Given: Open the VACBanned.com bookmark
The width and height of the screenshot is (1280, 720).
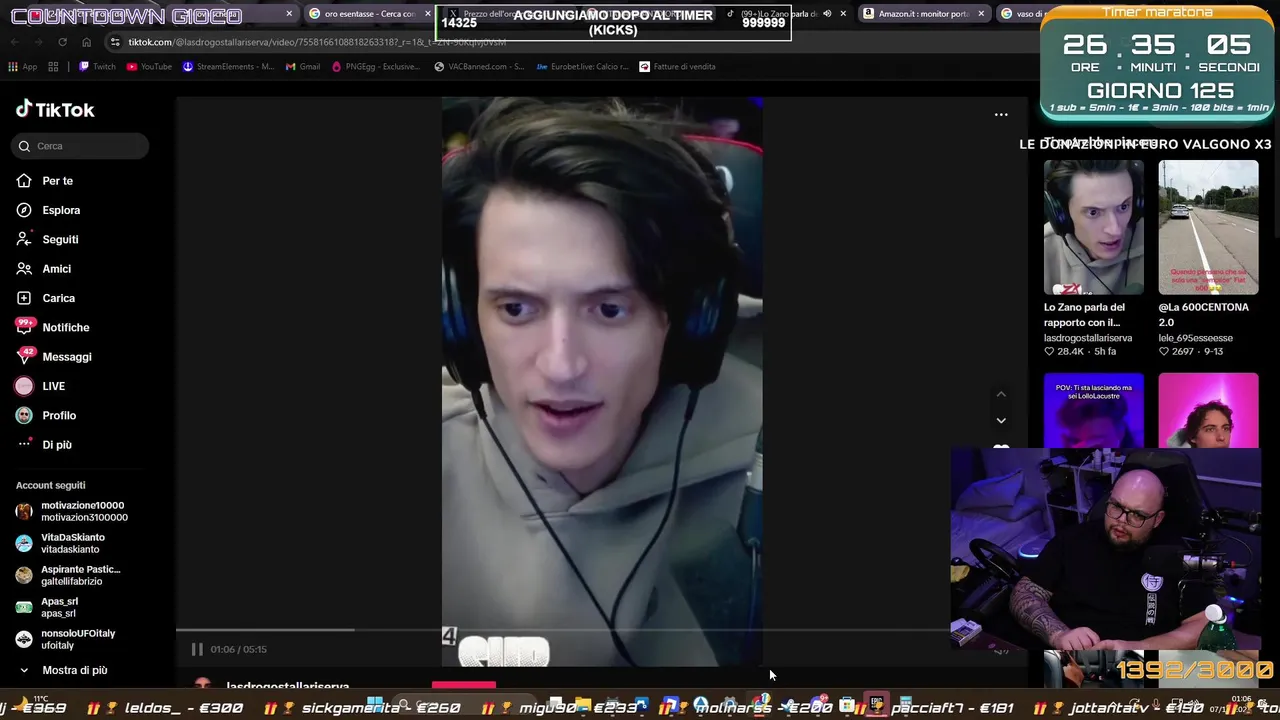Looking at the screenshot, I should [480, 67].
